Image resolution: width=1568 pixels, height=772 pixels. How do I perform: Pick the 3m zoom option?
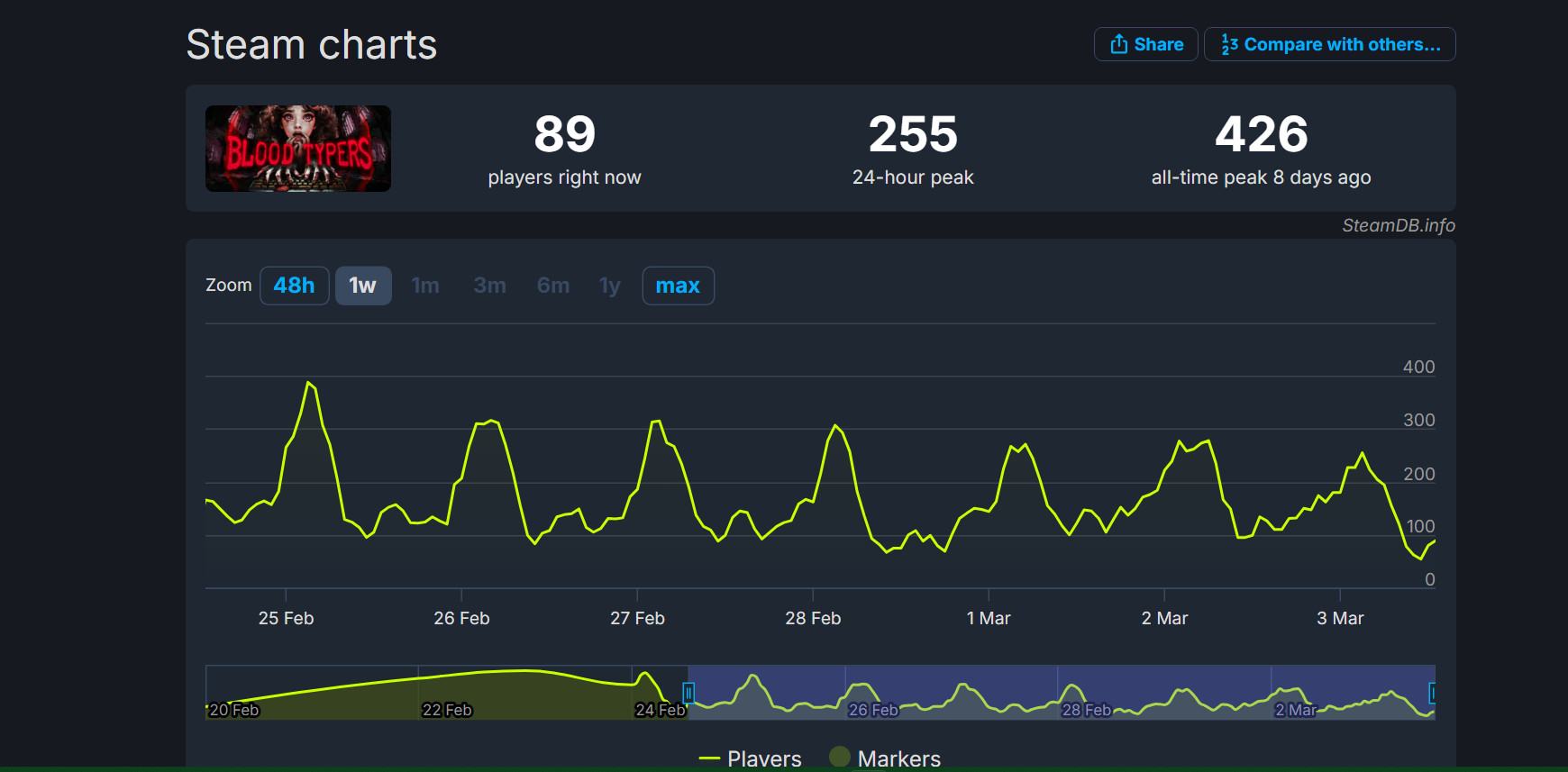pos(489,286)
